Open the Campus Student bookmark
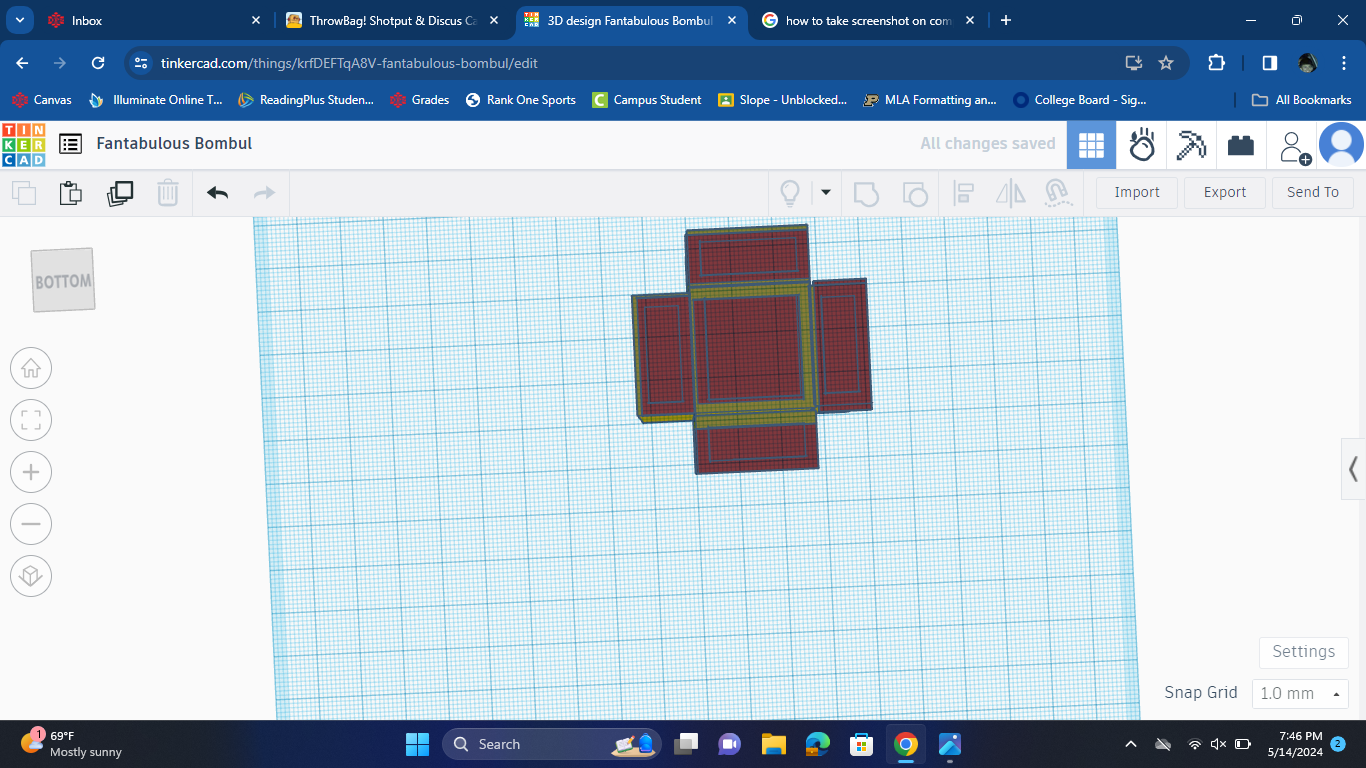The height and width of the screenshot is (768, 1366). click(647, 100)
